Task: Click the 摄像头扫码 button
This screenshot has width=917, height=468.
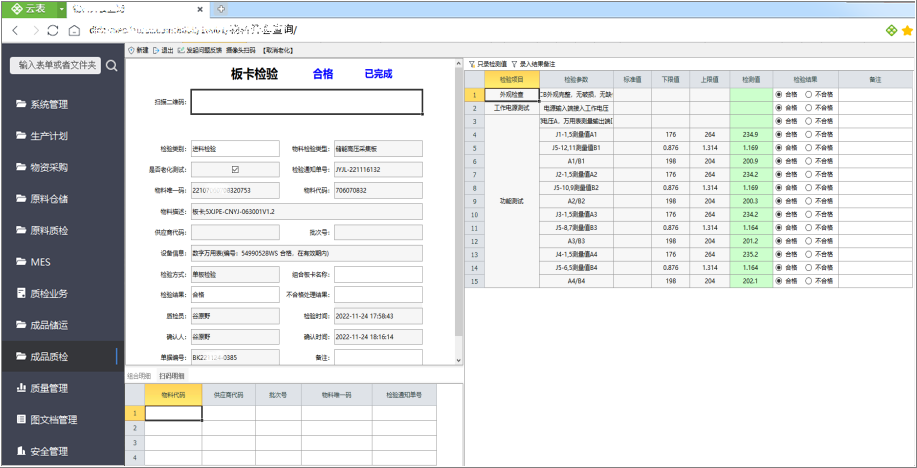Action: pyautogui.click(x=240, y=50)
